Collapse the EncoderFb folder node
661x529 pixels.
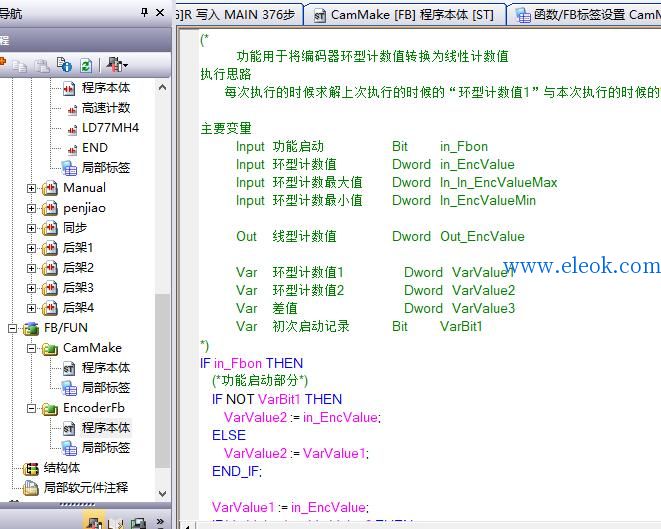[31, 408]
